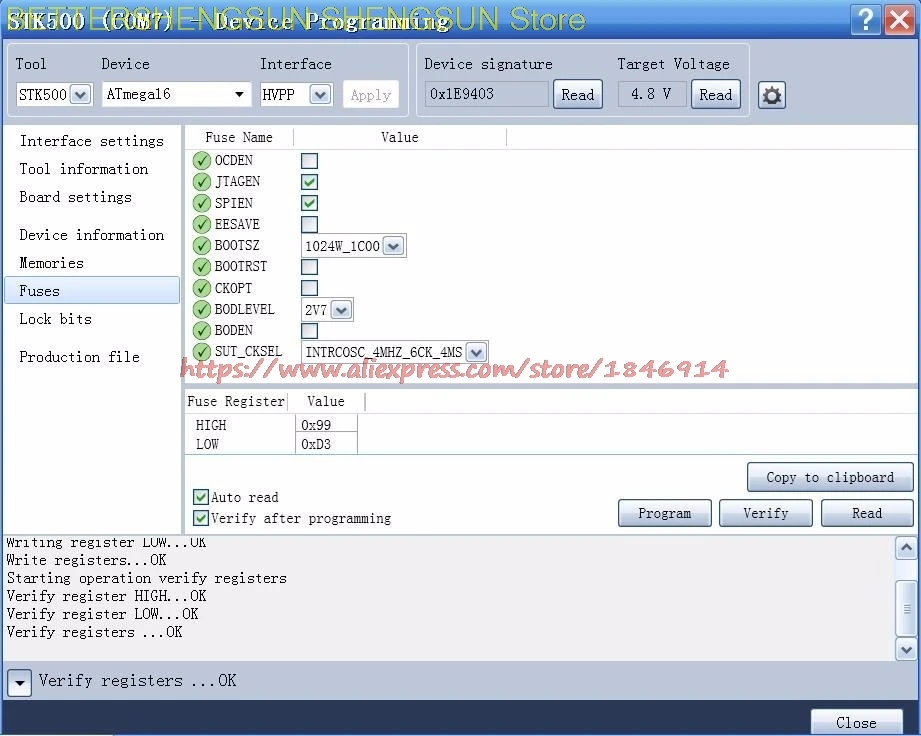Viewport: 921px width, 736px height.
Task: Click the CKOPT fuse status icon
Action: click(x=201, y=288)
